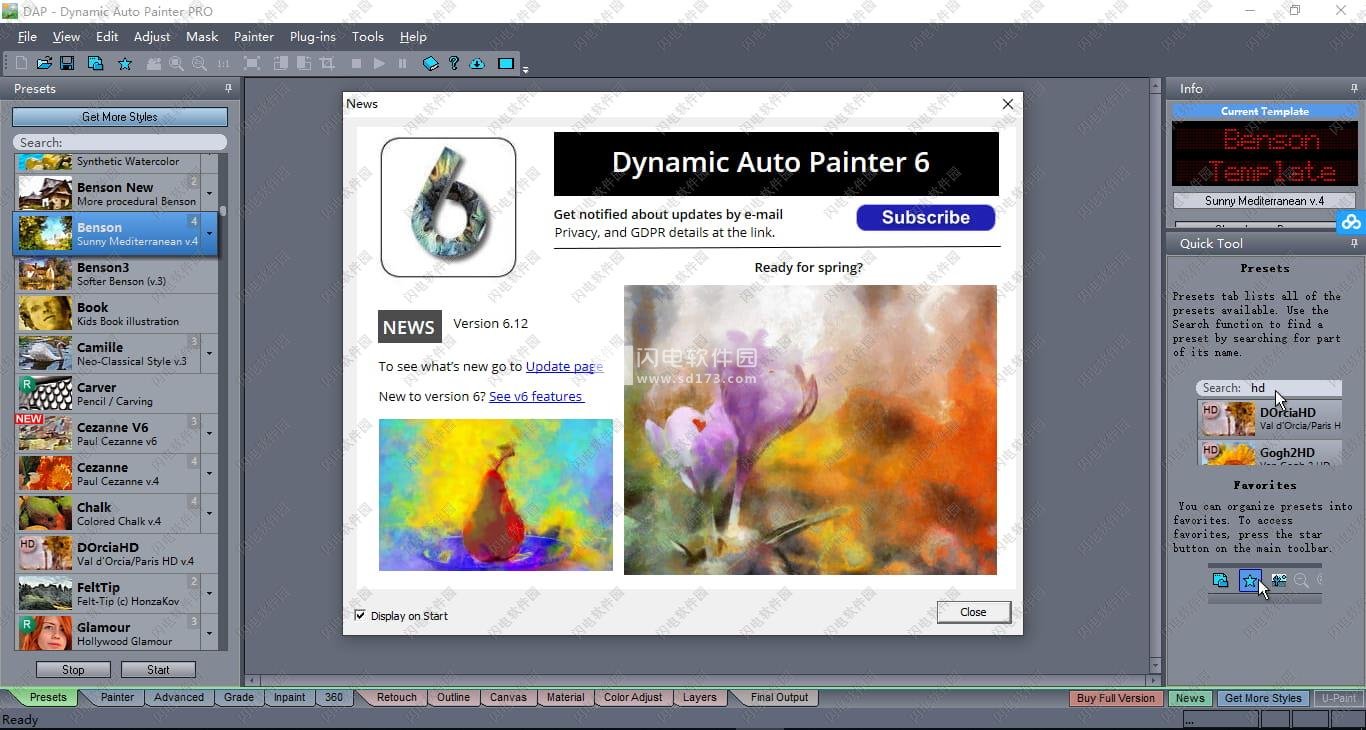
Task: Open the Adjust menu
Action: pos(152,36)
